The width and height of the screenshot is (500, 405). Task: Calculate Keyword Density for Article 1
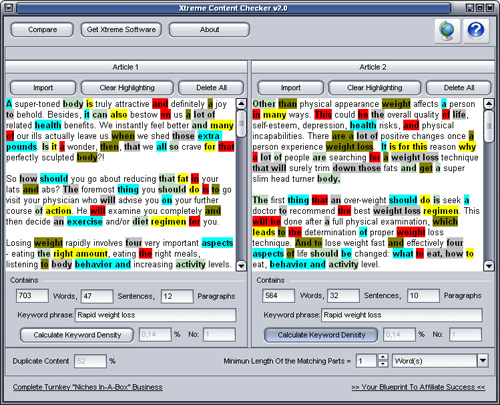[x=77, y=335]
